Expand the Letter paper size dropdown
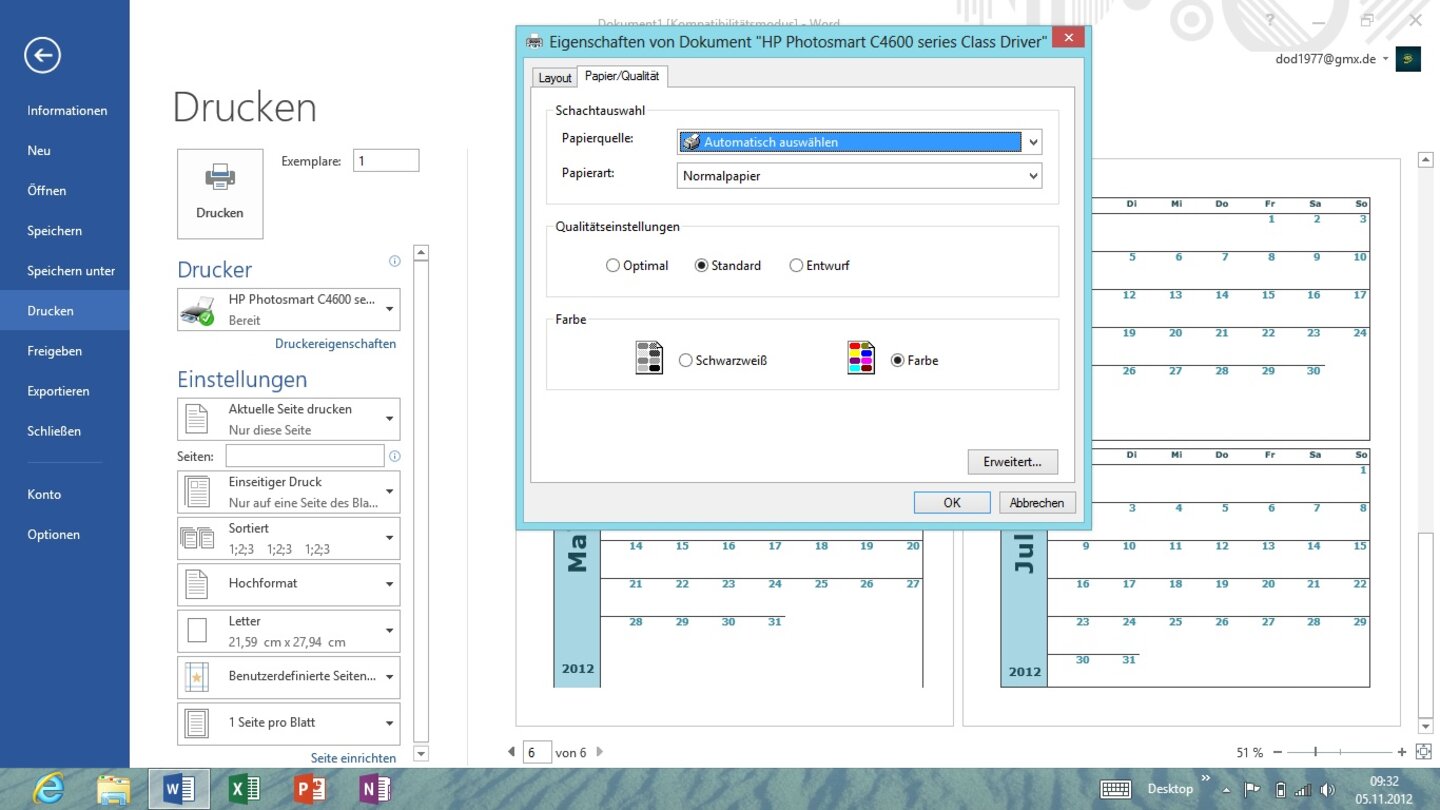Image resolution: width=1440 pixels, height=810 pixels. tap(289, 631)
